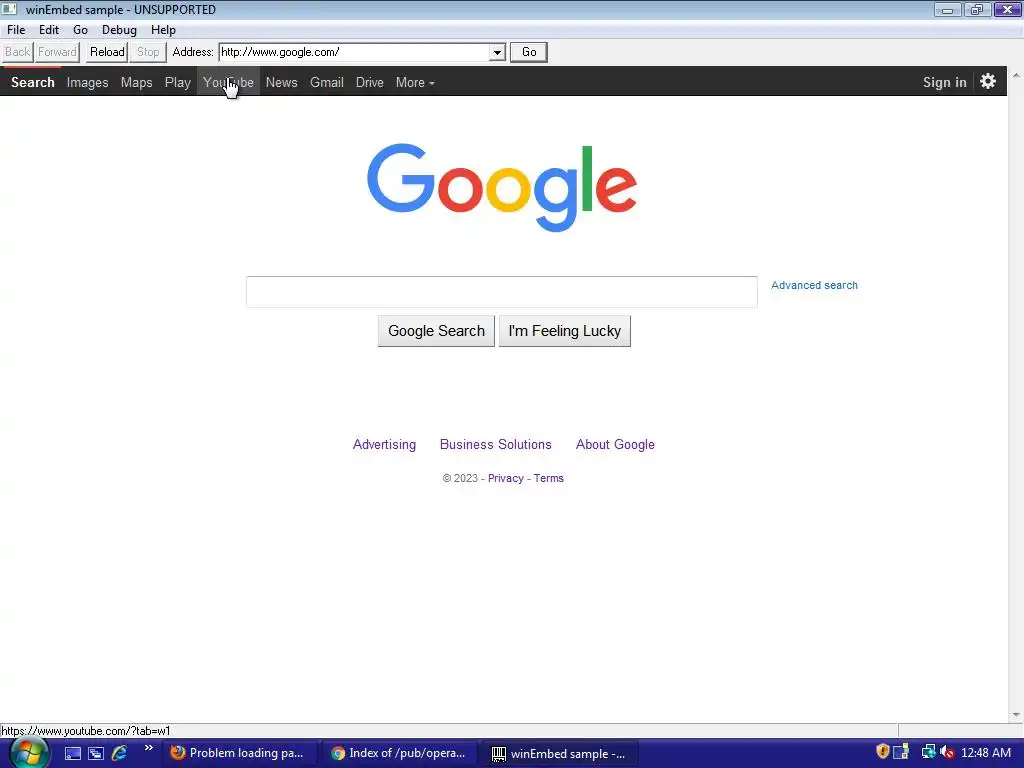Open the address bar dropdown arrow

pos(497,52)
